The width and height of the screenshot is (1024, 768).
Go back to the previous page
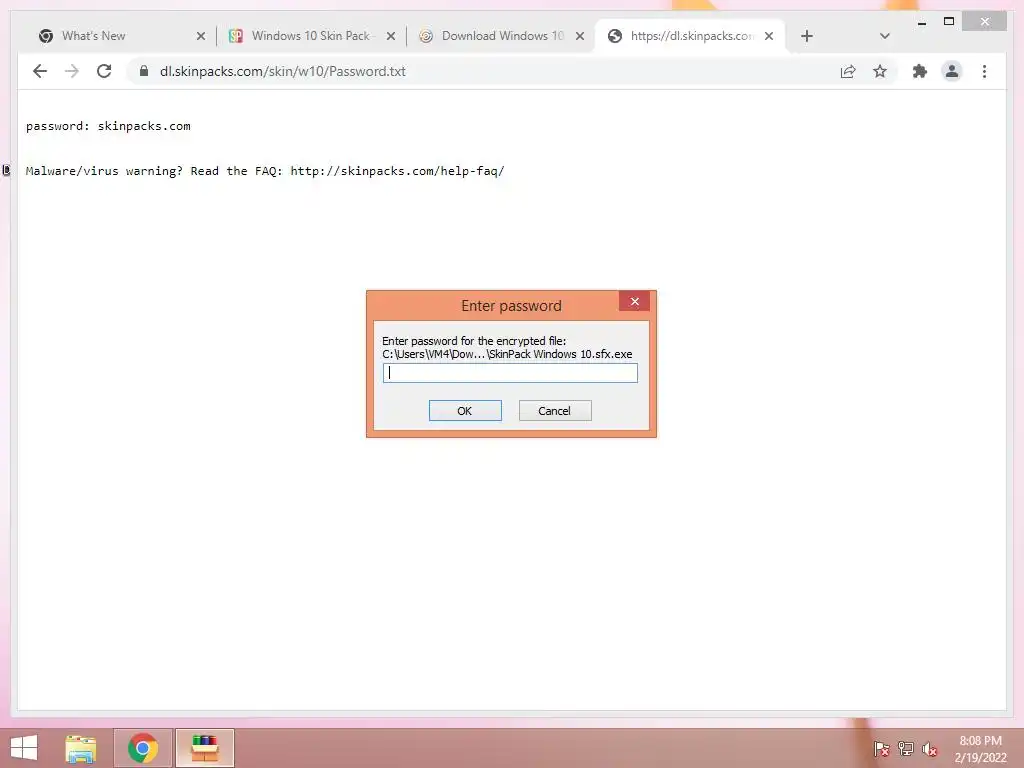point(40,71)
